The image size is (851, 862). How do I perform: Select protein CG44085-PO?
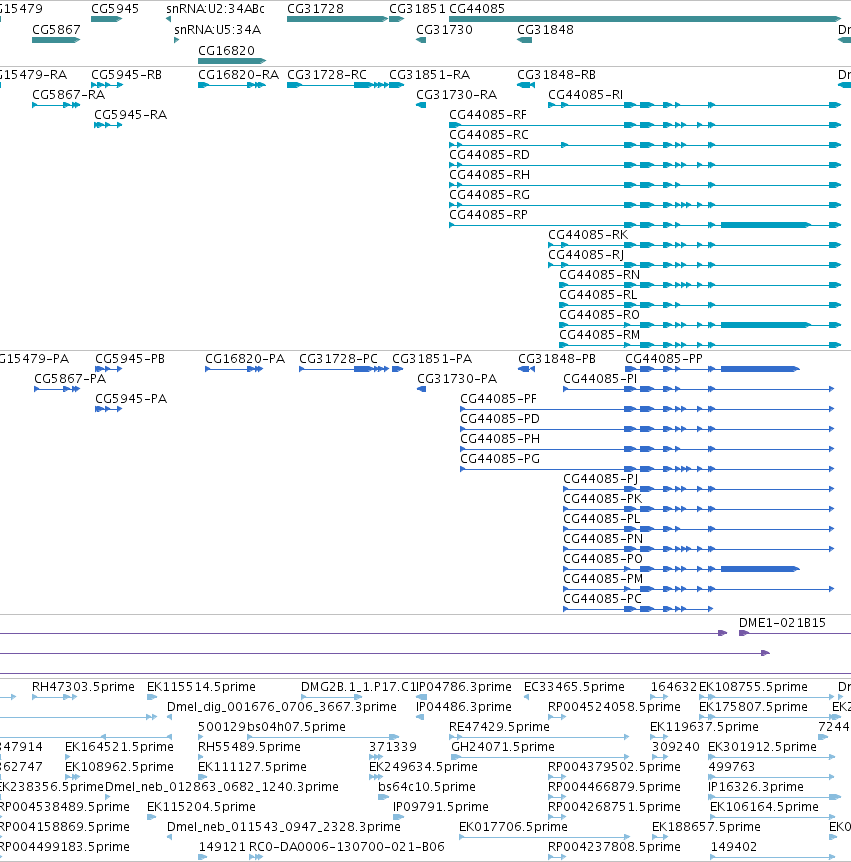[681, 568]
